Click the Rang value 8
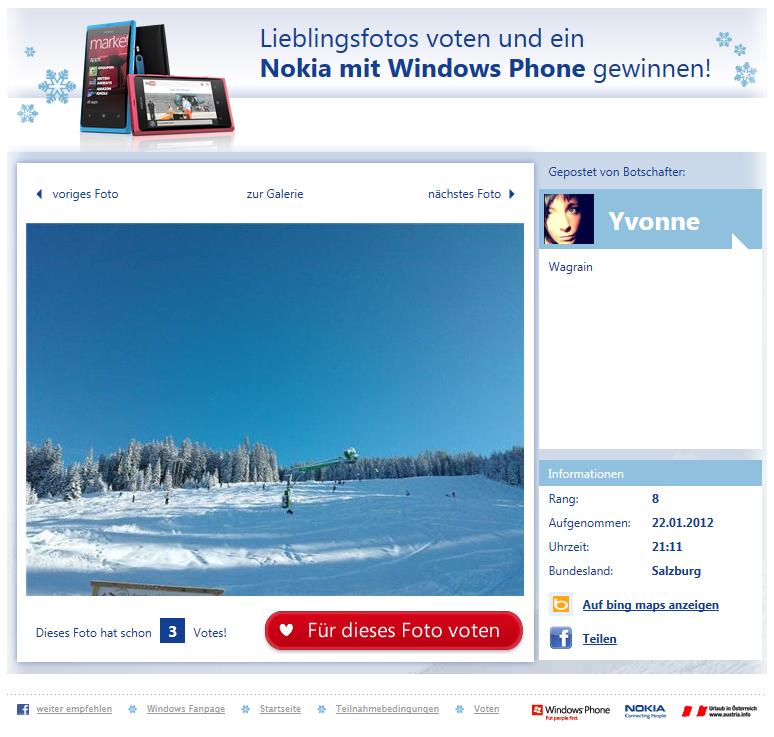The width and height of the screenshot is (774, 737). (x=656, y=499)
